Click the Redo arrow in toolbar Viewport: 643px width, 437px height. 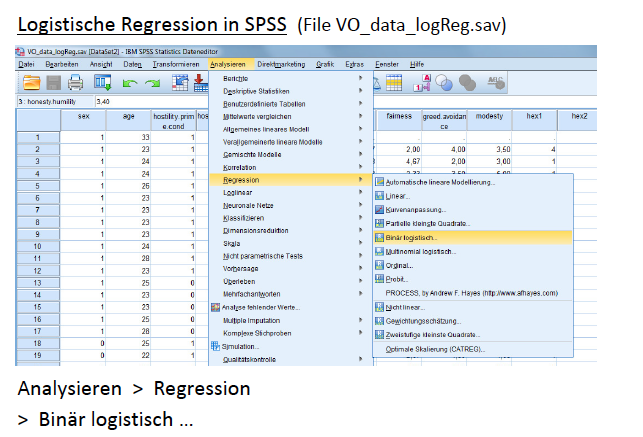[x=153, y=84]
